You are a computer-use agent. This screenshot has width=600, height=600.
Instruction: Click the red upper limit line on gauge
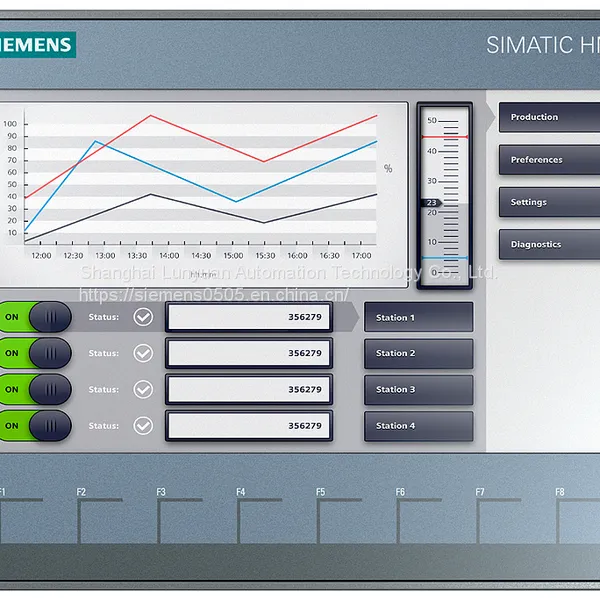tap(445, 137)
